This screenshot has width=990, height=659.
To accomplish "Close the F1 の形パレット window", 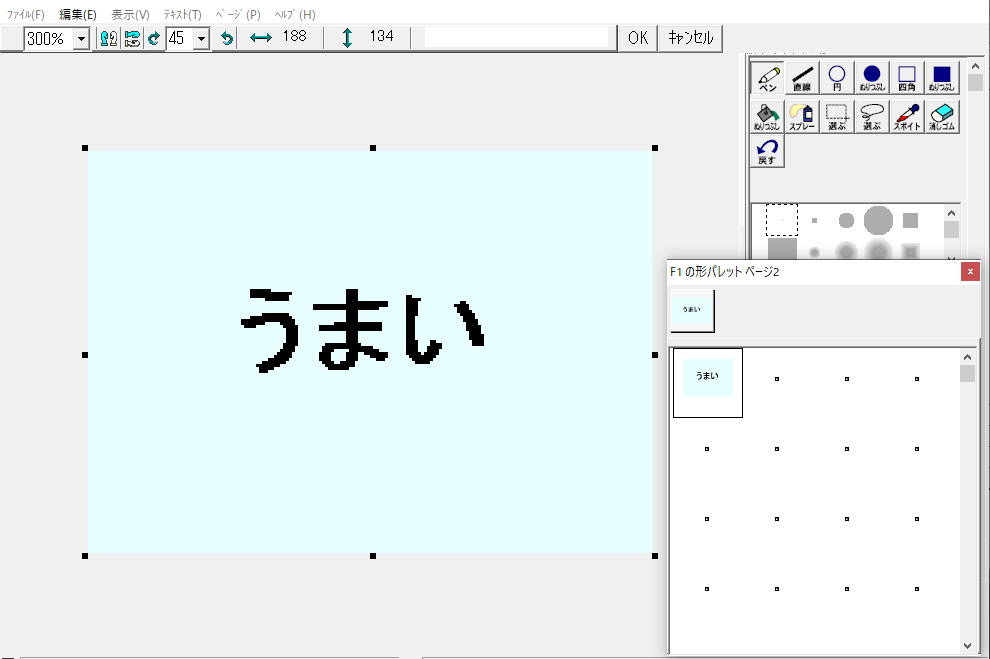I will (970, 271).
